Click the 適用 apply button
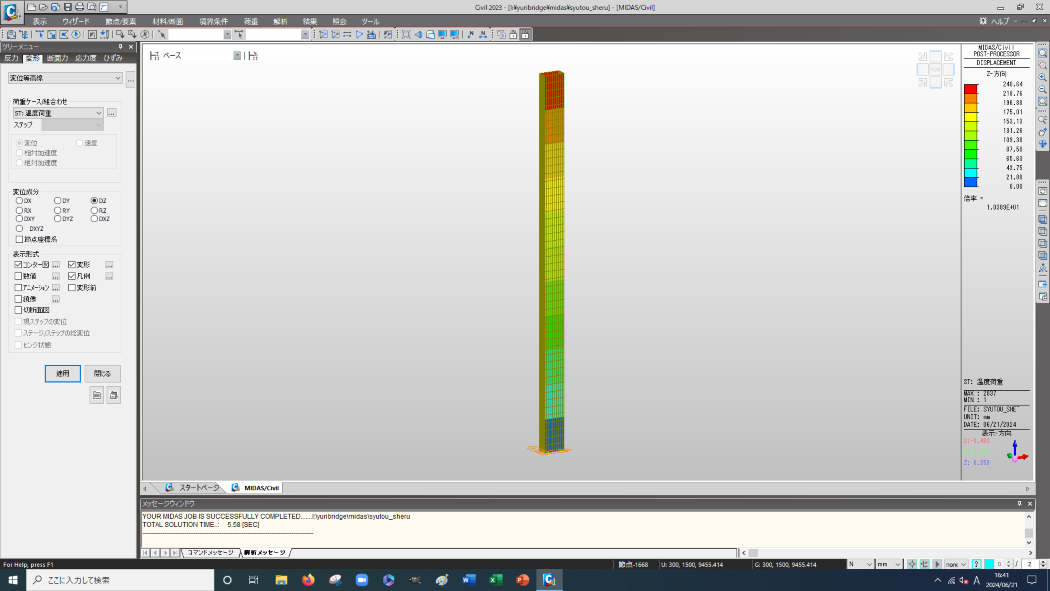Viewport: 1050px width, 591px height. tap(63, 373)
